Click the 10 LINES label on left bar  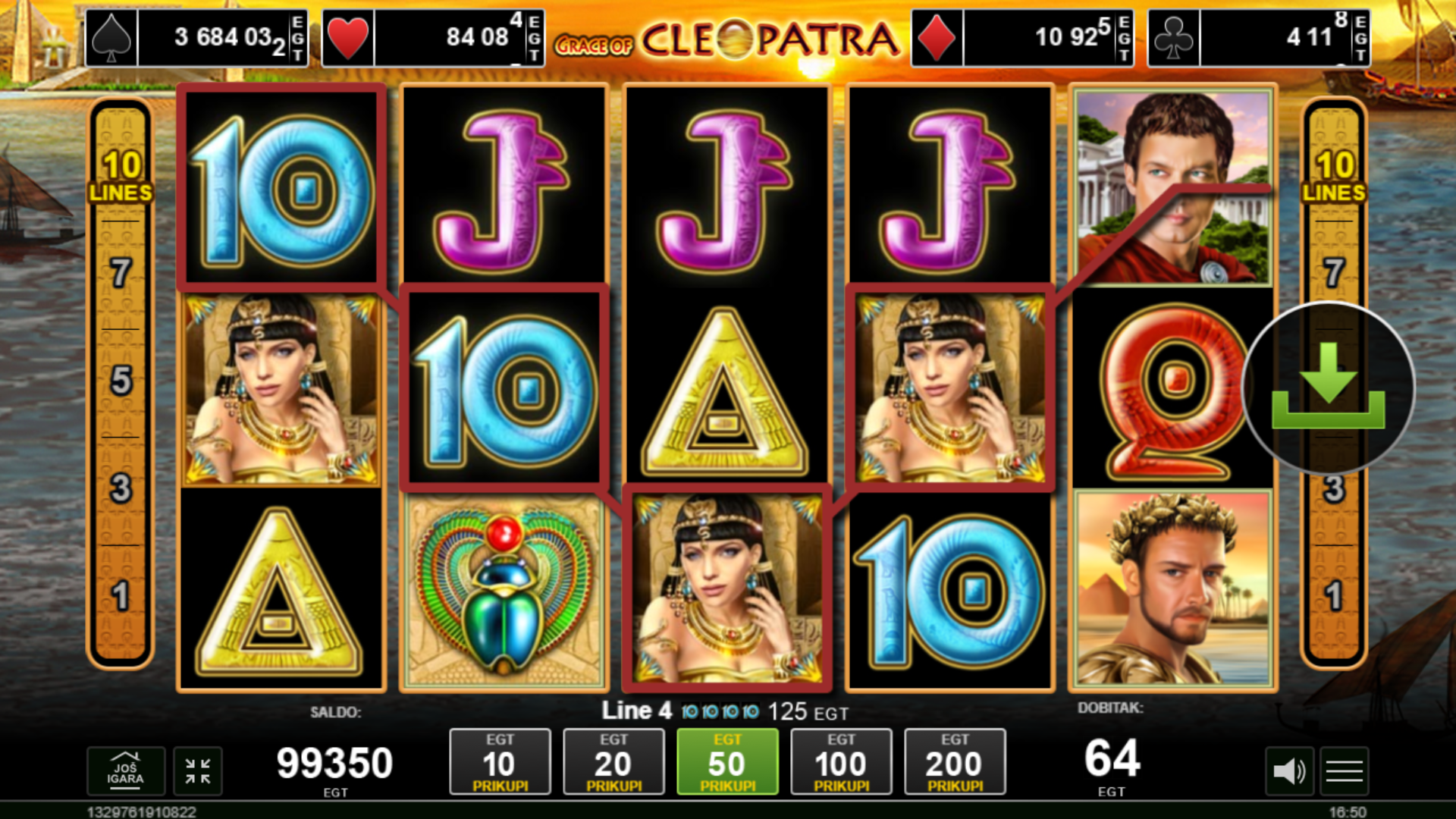[x=121, y=176]
